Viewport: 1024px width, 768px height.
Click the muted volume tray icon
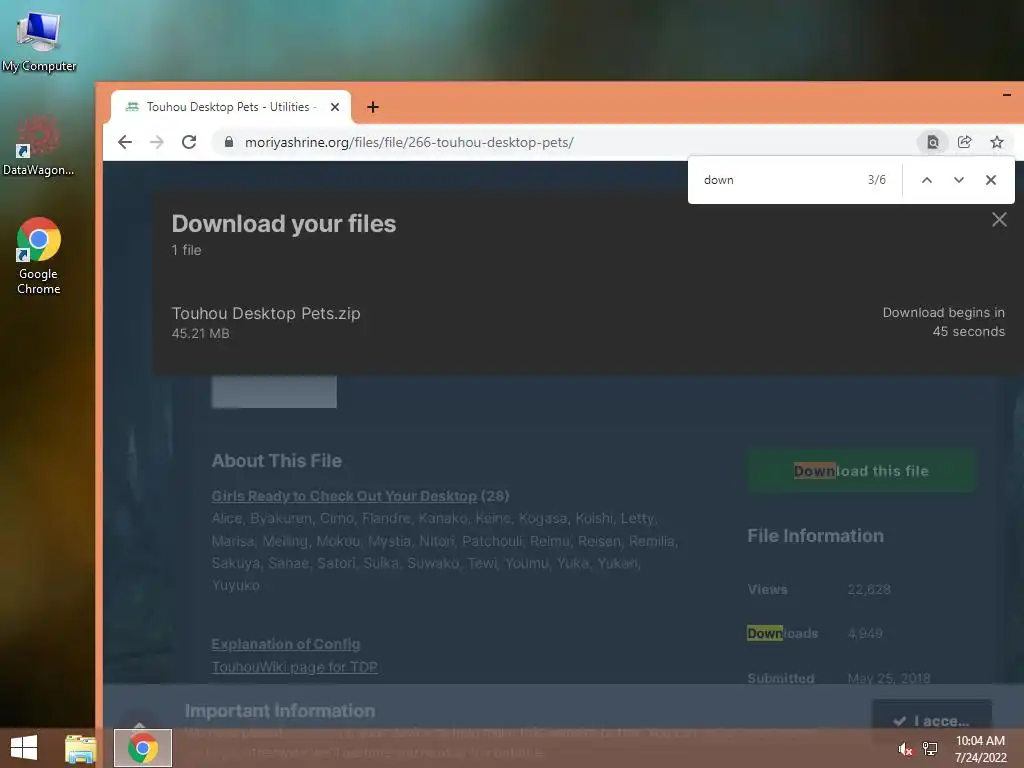pyautogui.click(x=904, y=748)
